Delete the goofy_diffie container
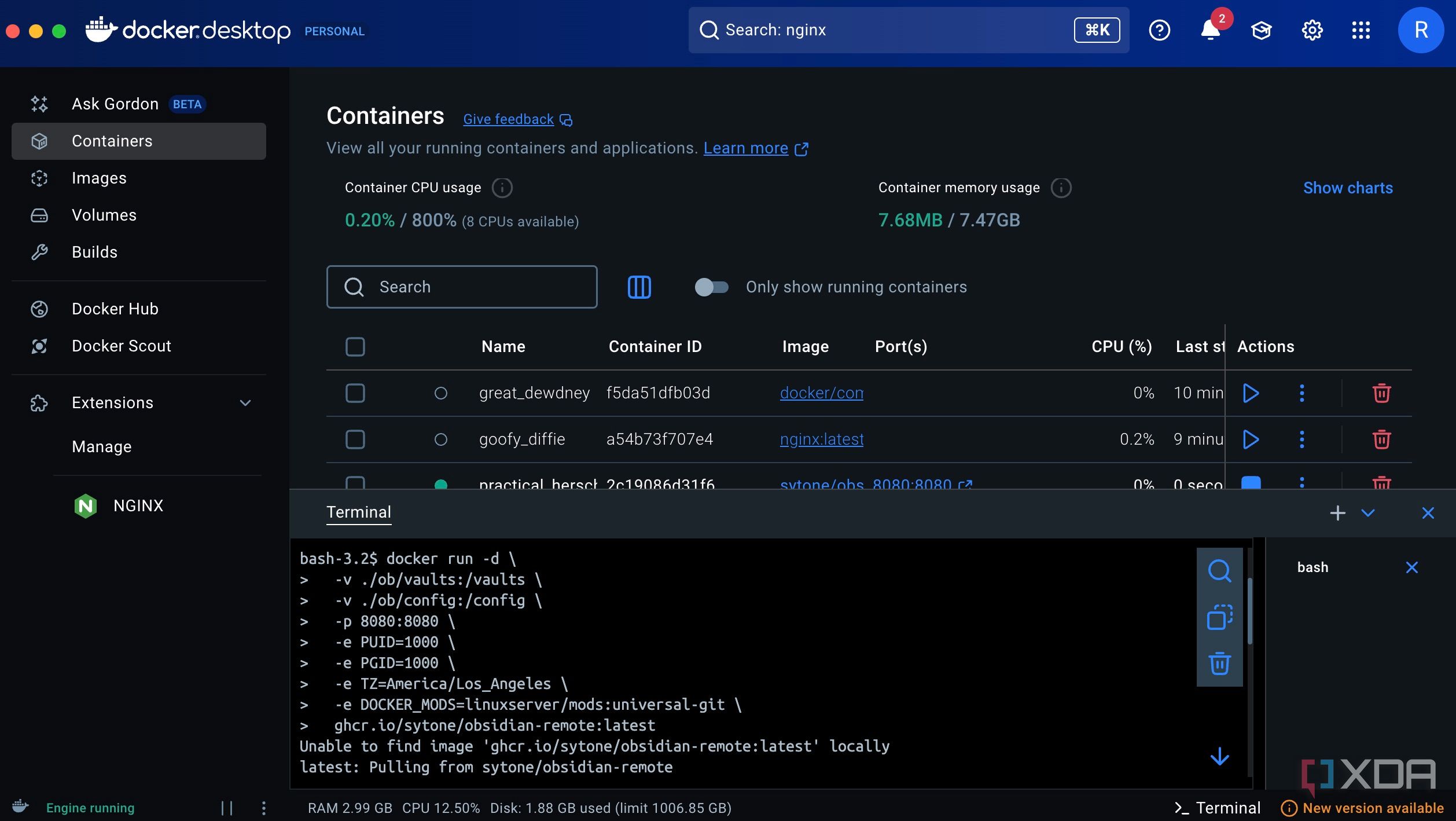The image size is (1456, 821). pos(1381,439)
